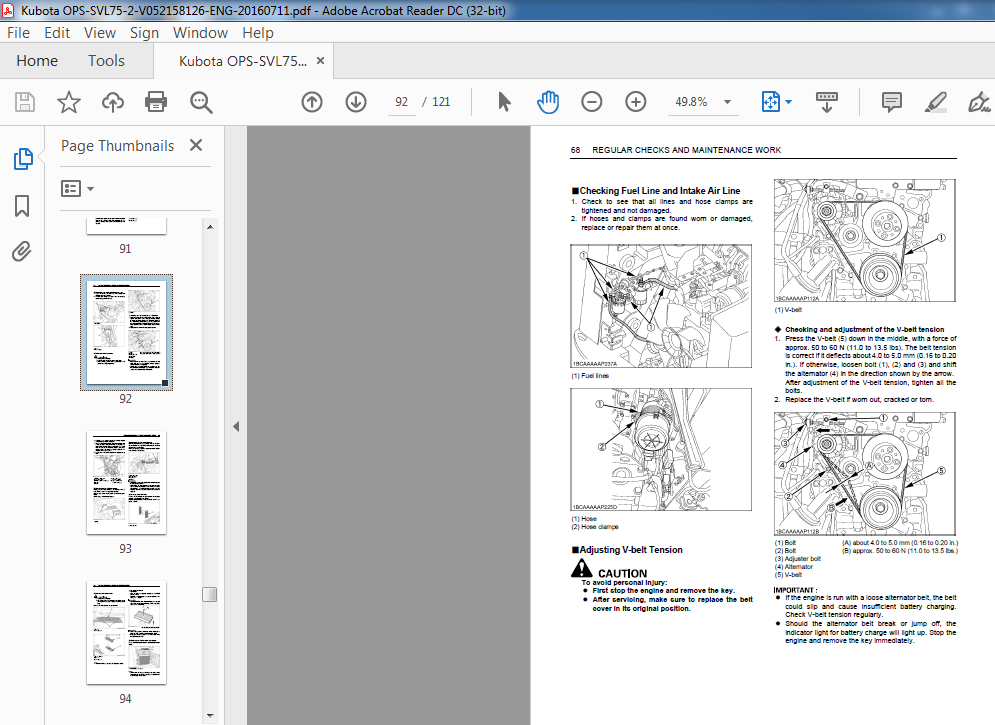Open the Find text magnifier
The height and width of the screenshot is (725, 995).
coord(201,102)
